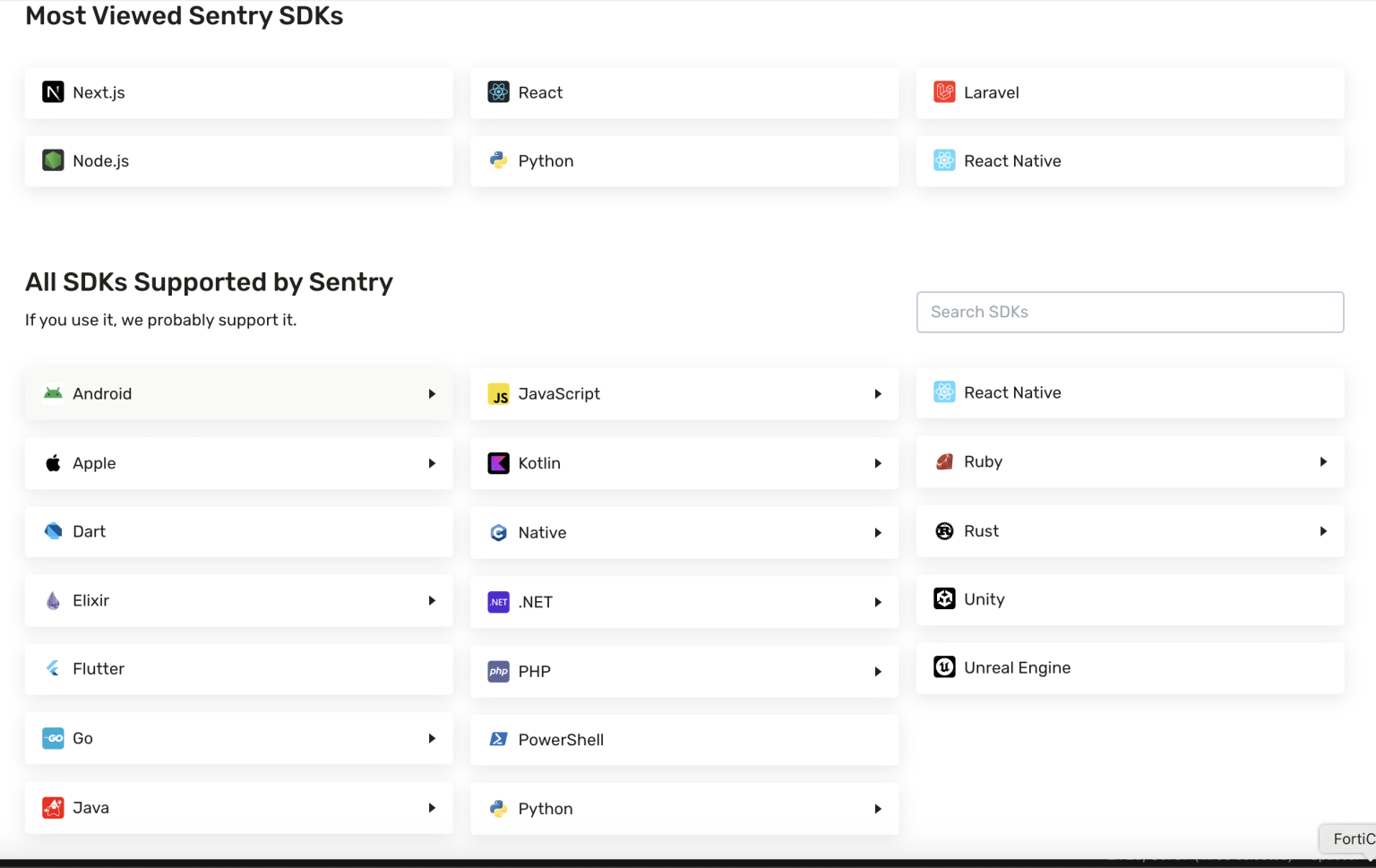Click the Unreal Engine icon
This screenshot has height=868, width=1376.
point(944,666)
